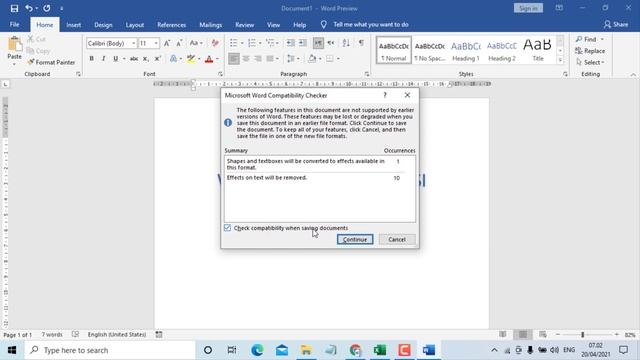
Task: Click Sign in button
Action: [528, 8]
